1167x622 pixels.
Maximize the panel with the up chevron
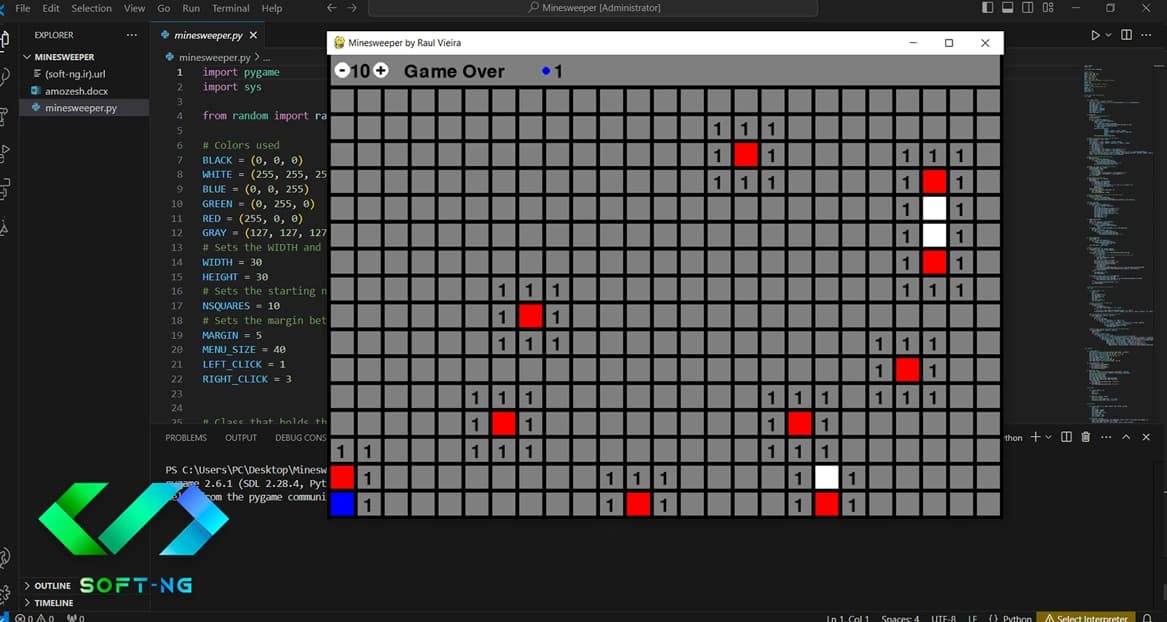(x=1126, y=437)
